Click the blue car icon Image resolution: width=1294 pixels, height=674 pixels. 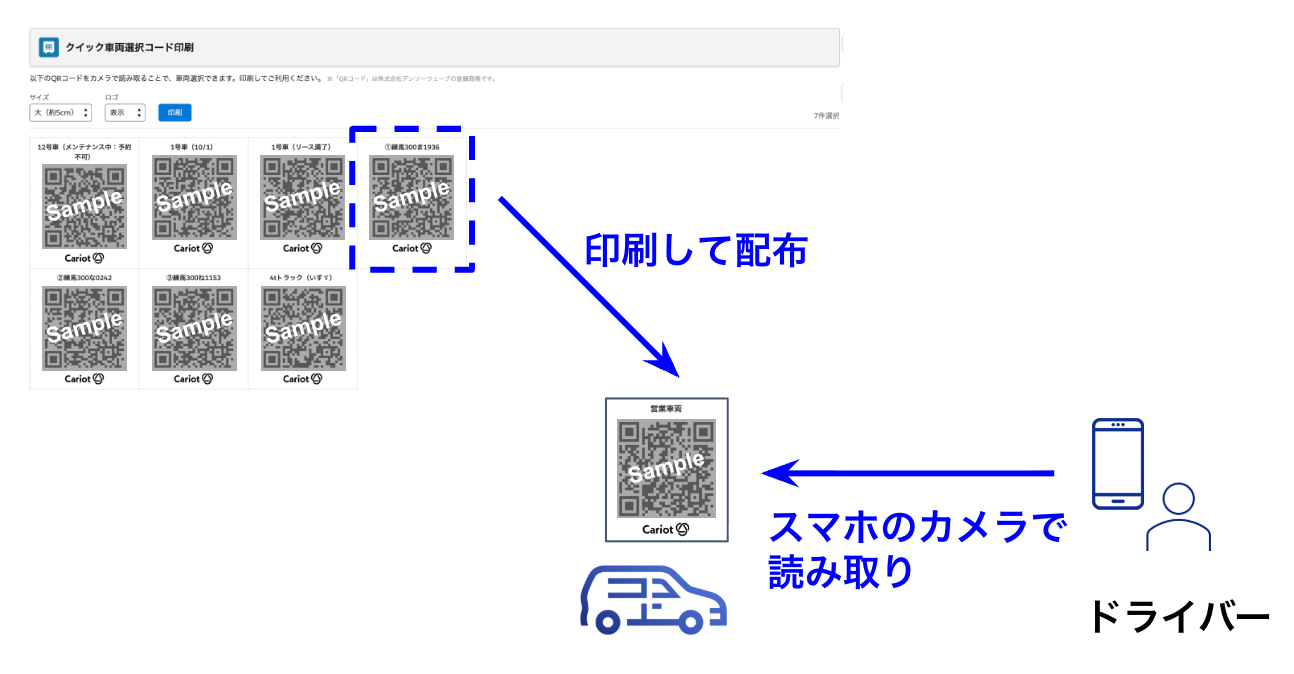point(654,600)
